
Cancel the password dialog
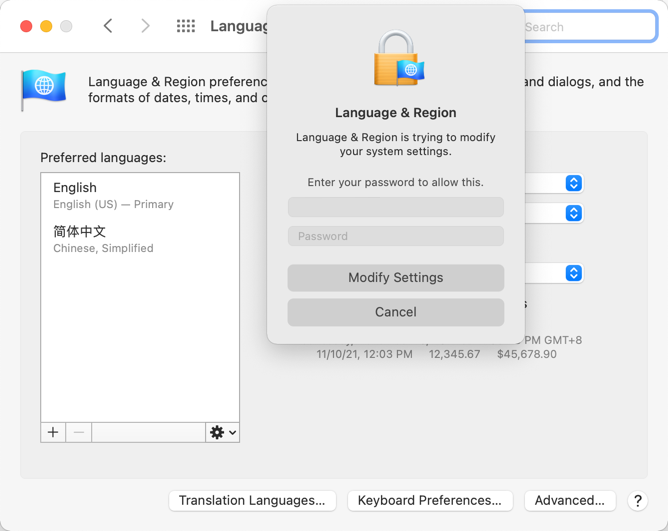coord(395,312)
